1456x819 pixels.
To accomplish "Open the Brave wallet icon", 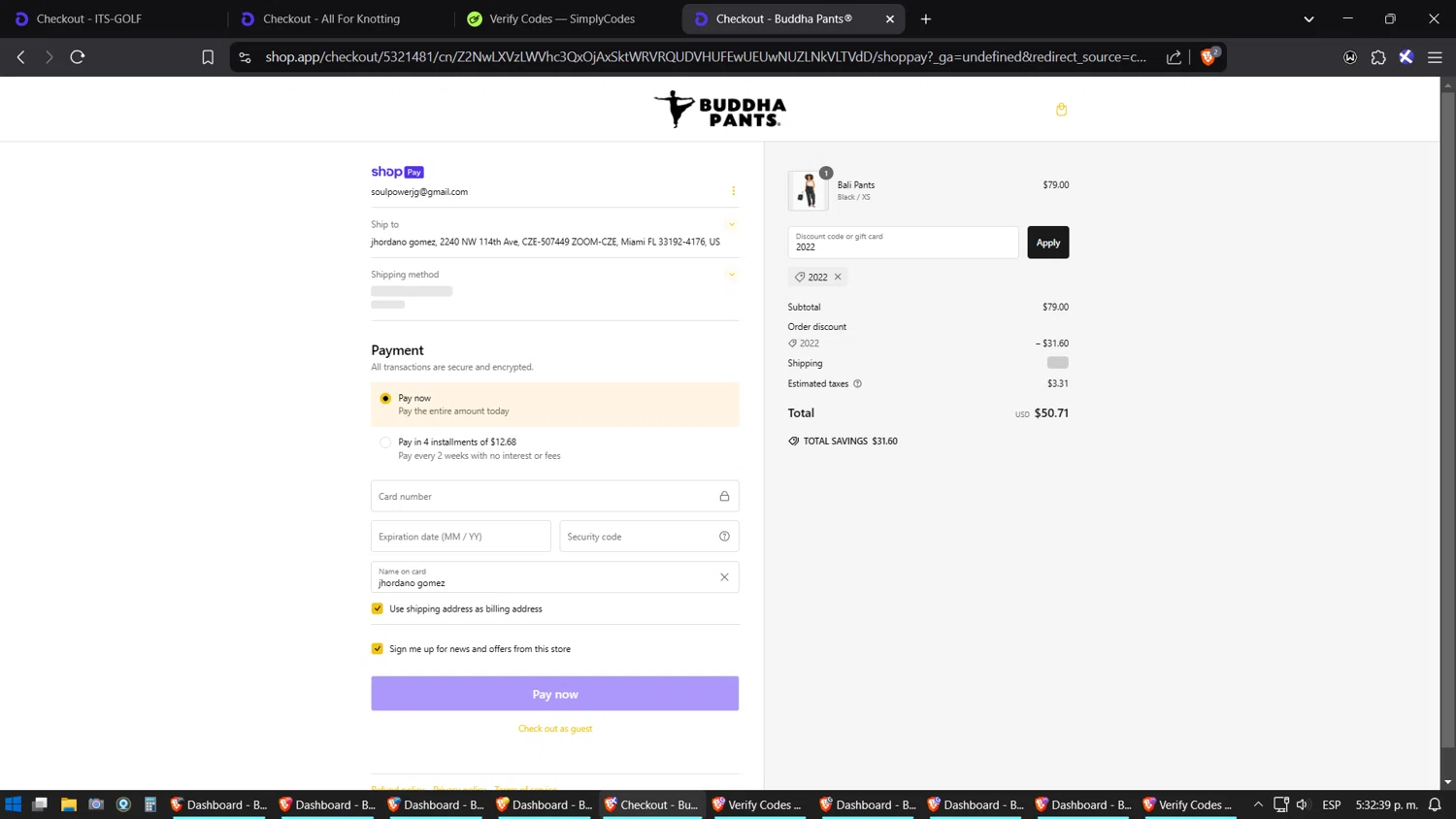I will (x=1350, y=57).
